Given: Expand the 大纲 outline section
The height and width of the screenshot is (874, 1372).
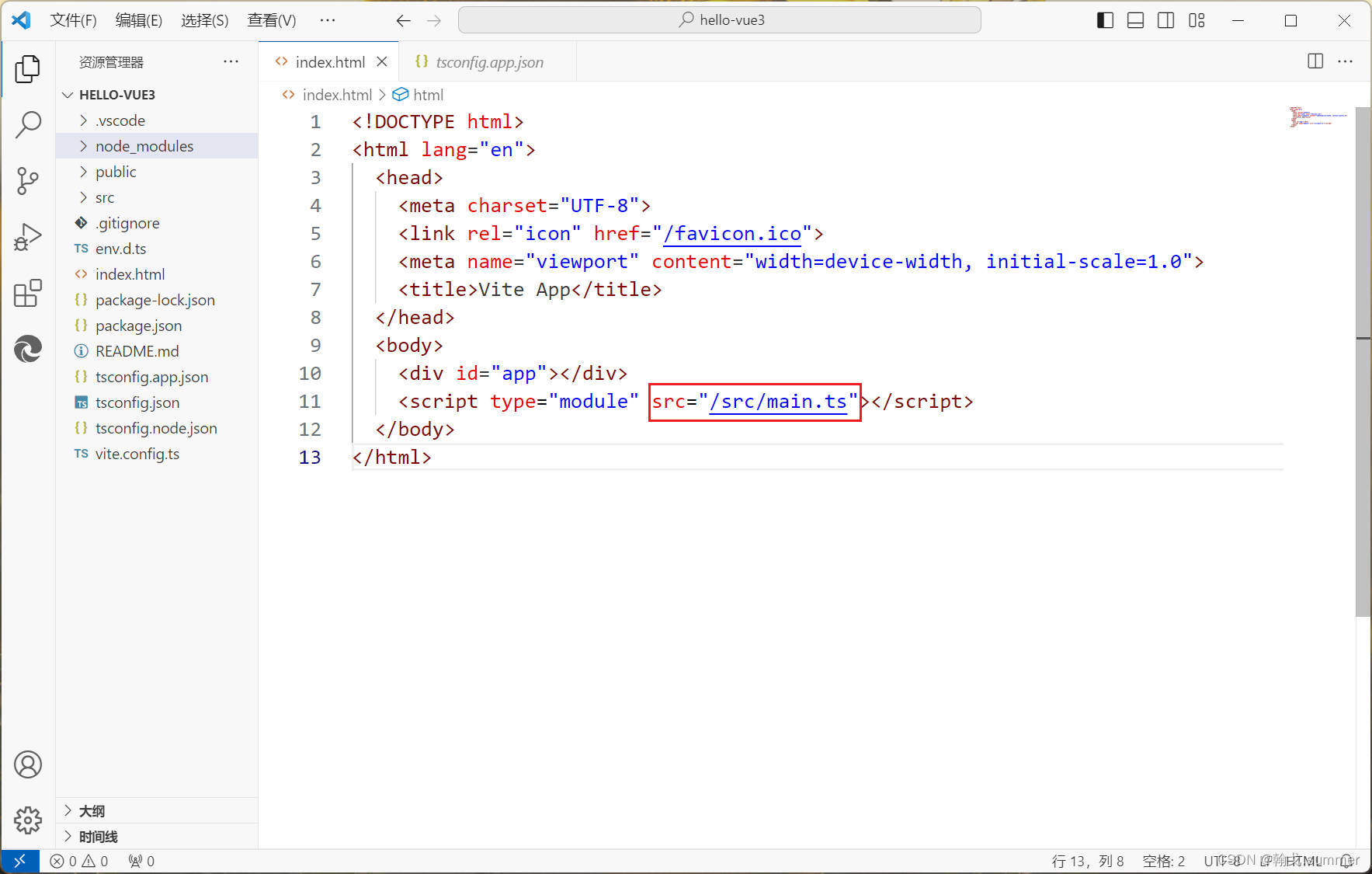Looking at the screenshot, I should pyautogui.click(x=92, y=811).
